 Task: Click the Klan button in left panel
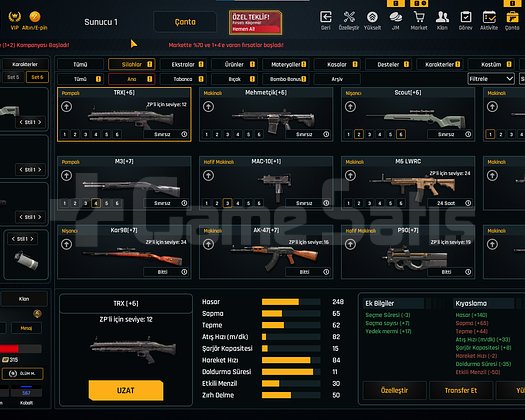24,299
